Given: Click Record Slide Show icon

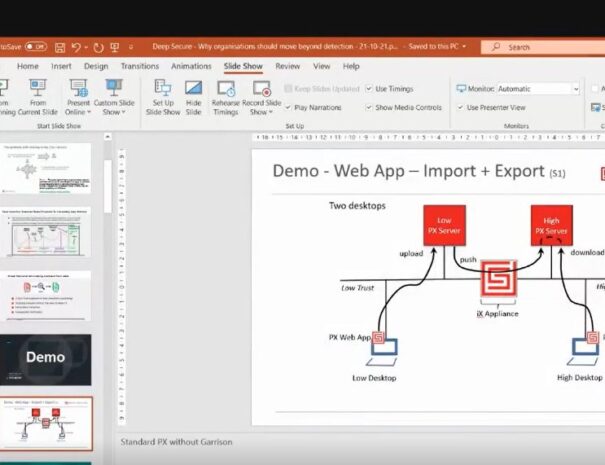Looking at the screenshot, I should tap(262, 88).
